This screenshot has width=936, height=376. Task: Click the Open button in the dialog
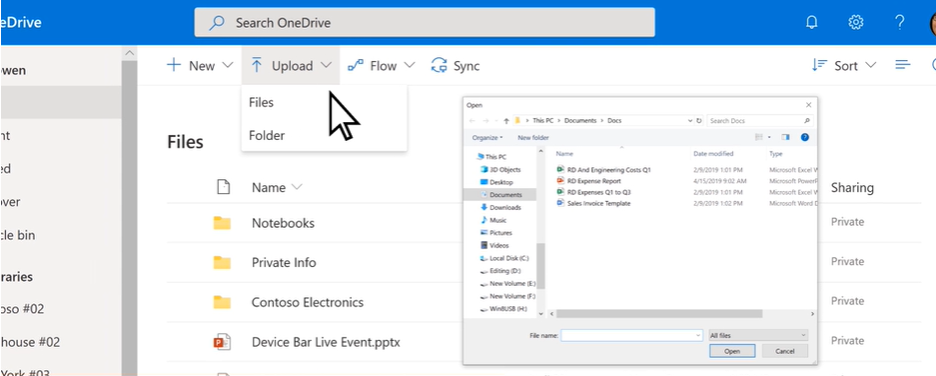click(732, 351)
